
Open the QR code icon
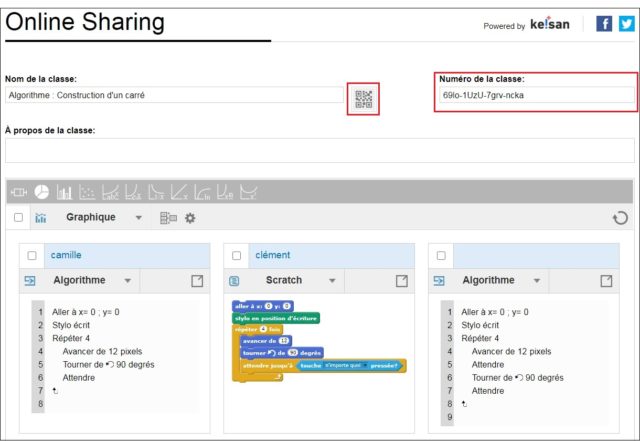363,99
